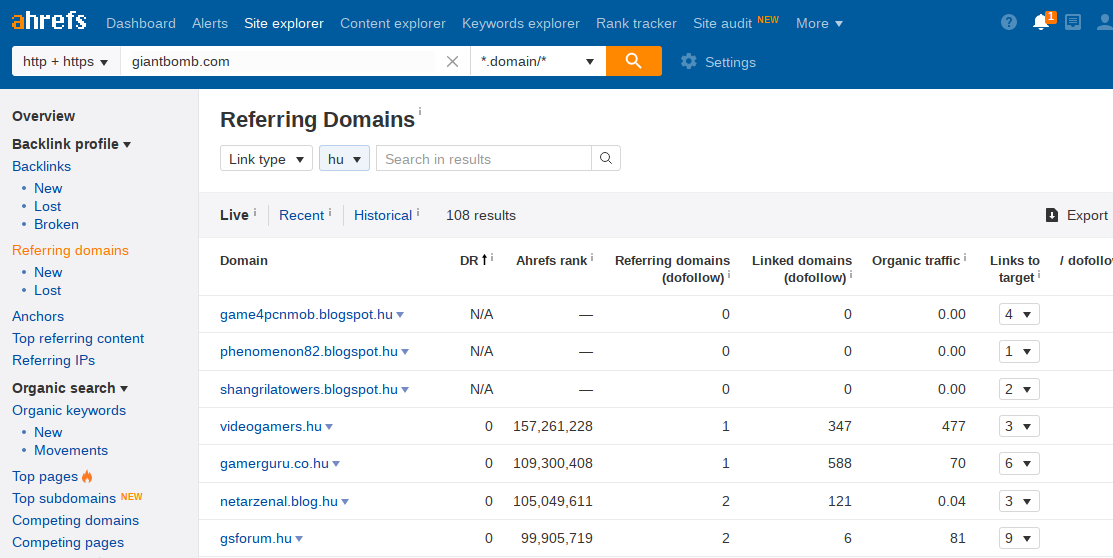This screenshot has height=558, width=1113.
Task: Go to the Ahrefs logo homepage
Action: [49, 21]
